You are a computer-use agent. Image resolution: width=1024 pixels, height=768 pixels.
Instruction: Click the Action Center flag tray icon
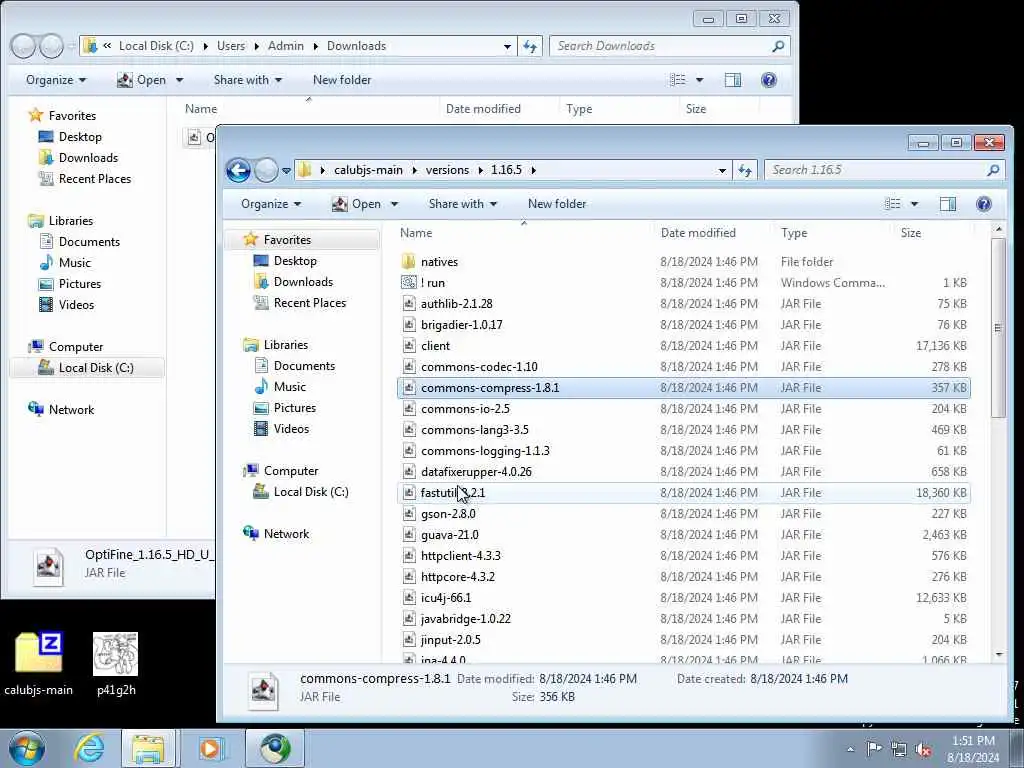click(x=874, y=749)
